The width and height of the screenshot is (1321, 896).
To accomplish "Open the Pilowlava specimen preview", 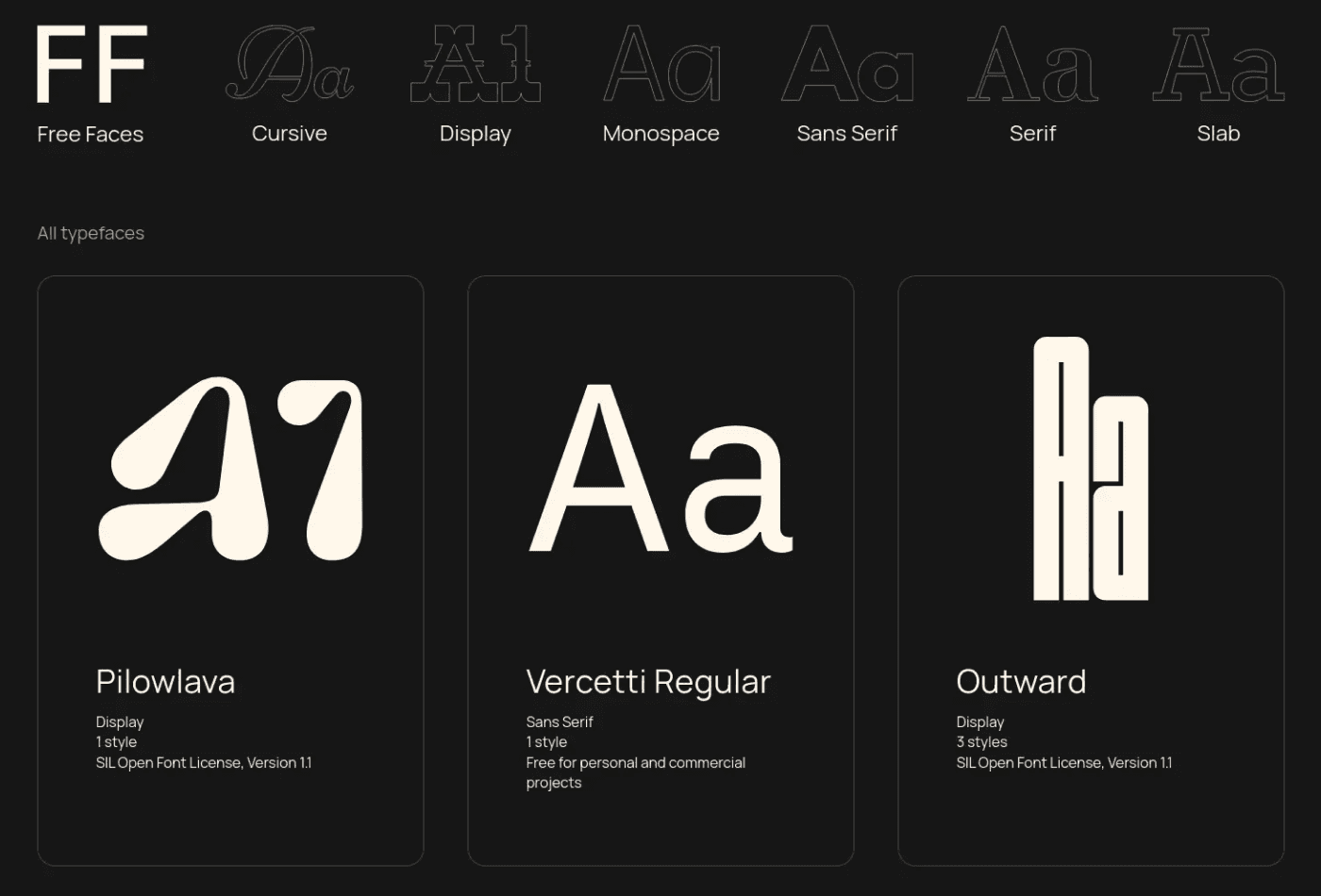I will pyautogui.click(x=230, y=469).
